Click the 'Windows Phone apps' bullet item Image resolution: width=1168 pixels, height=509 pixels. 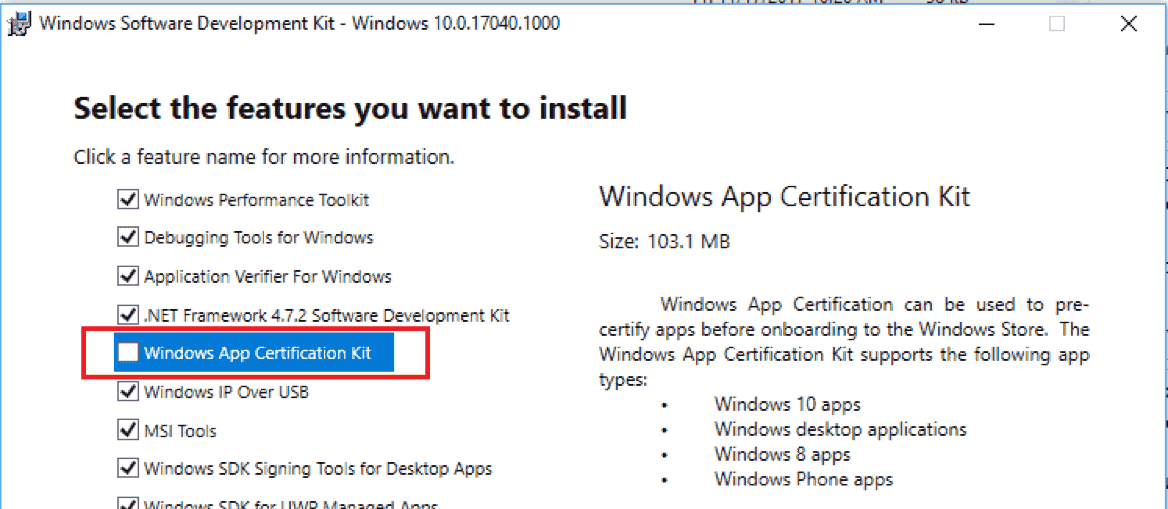[804, 478]
